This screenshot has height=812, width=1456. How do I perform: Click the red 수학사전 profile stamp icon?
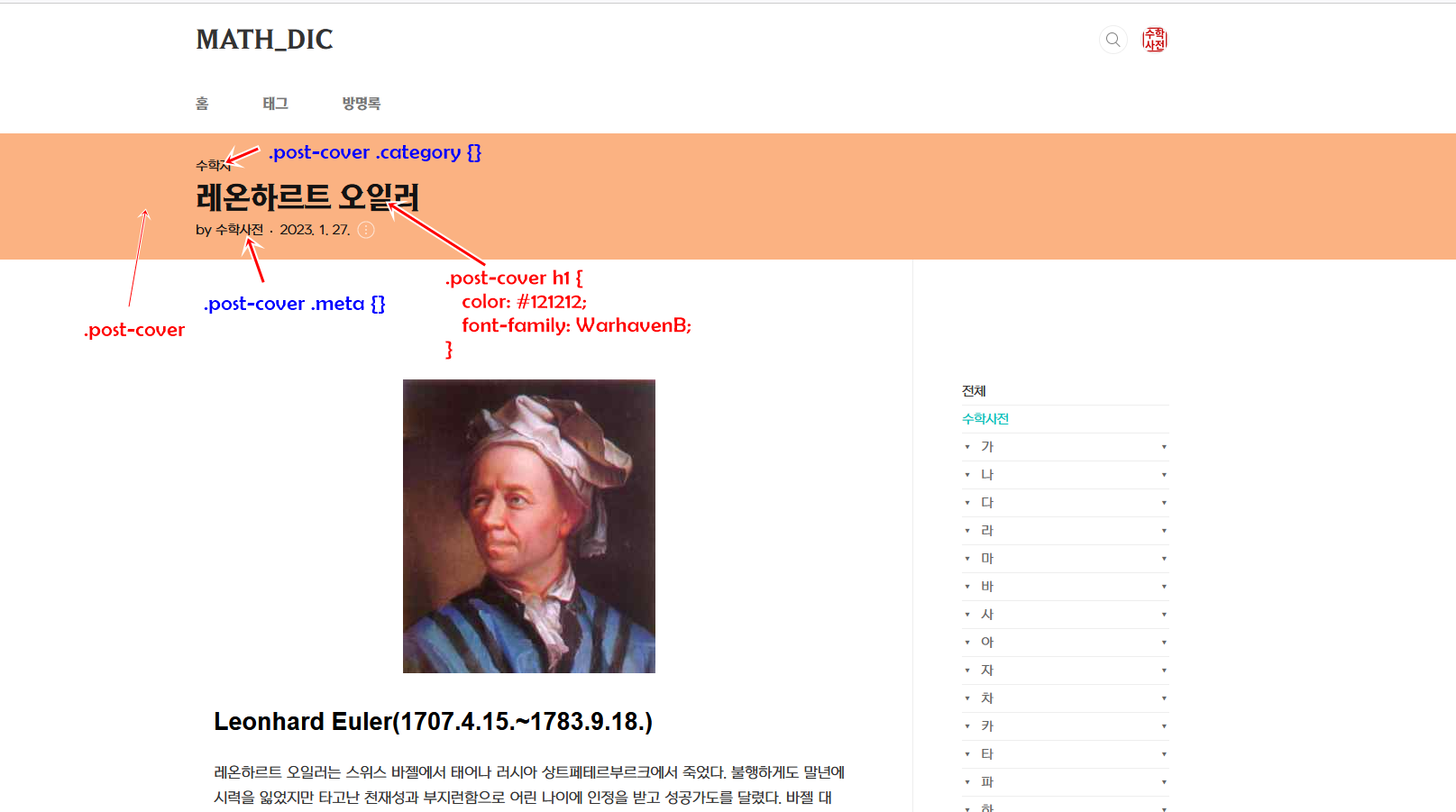pyautogui.click(x=1155, y=40)
